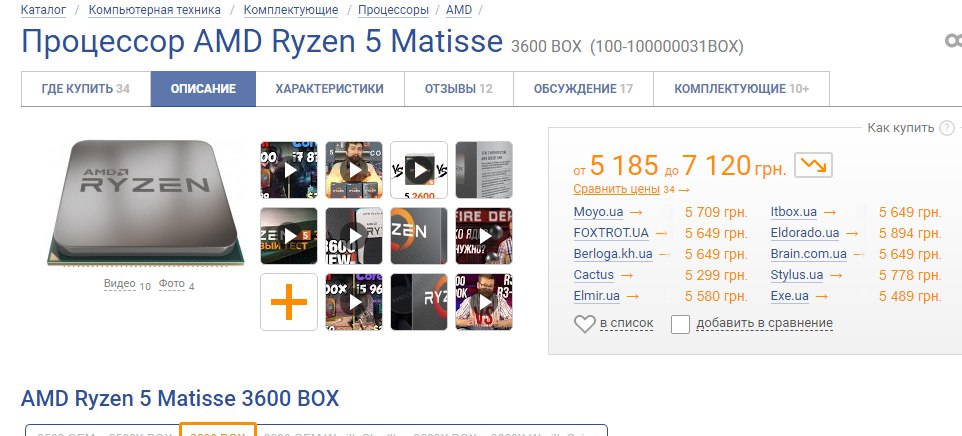
Task: Play the Core i5 96 video thumbnail
Action: 354,302
